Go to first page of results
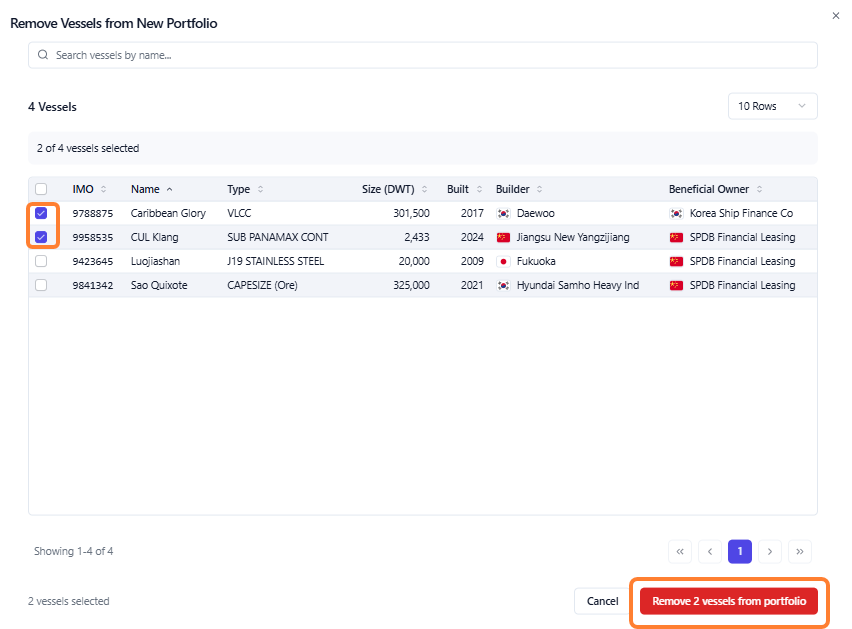852x629 pixels. tap(680, 551)
